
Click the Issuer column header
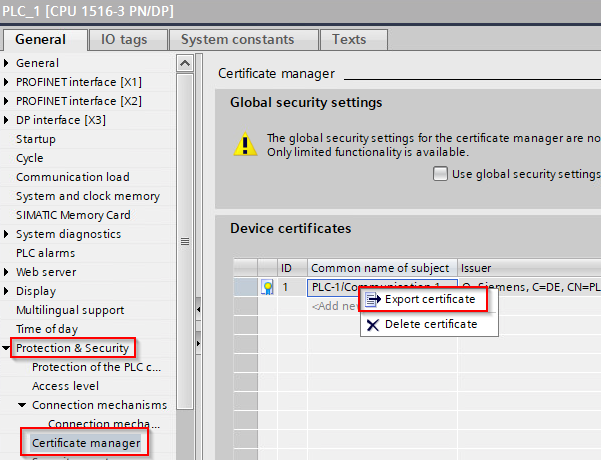point(529,268)
